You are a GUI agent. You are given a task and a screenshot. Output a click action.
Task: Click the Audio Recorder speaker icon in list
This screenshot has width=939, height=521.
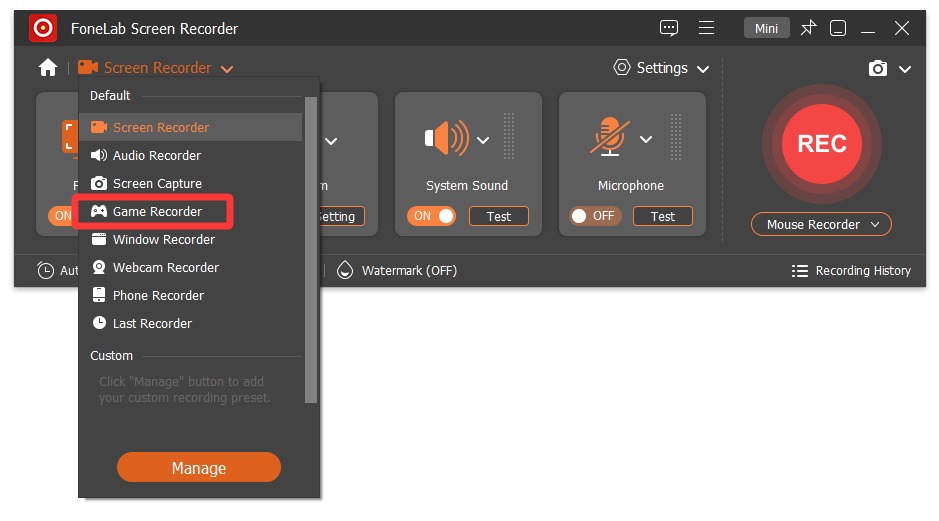[x=99, y=155]
